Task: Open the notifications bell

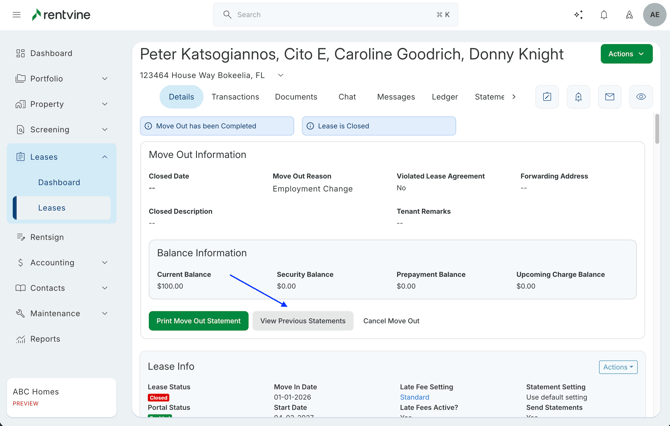Action: click(604, 15)
